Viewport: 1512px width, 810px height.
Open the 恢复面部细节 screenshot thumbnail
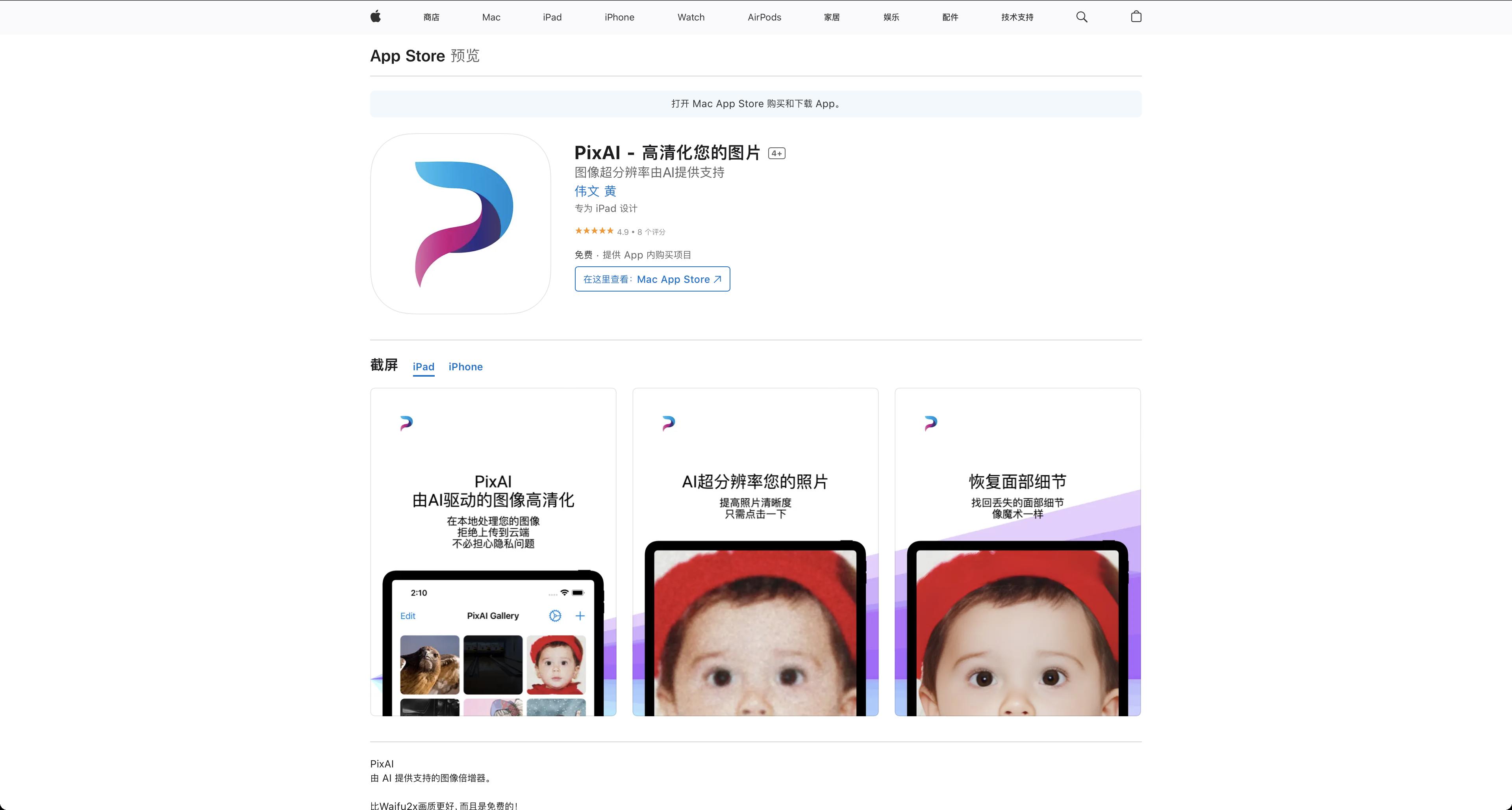[1017, 552]
